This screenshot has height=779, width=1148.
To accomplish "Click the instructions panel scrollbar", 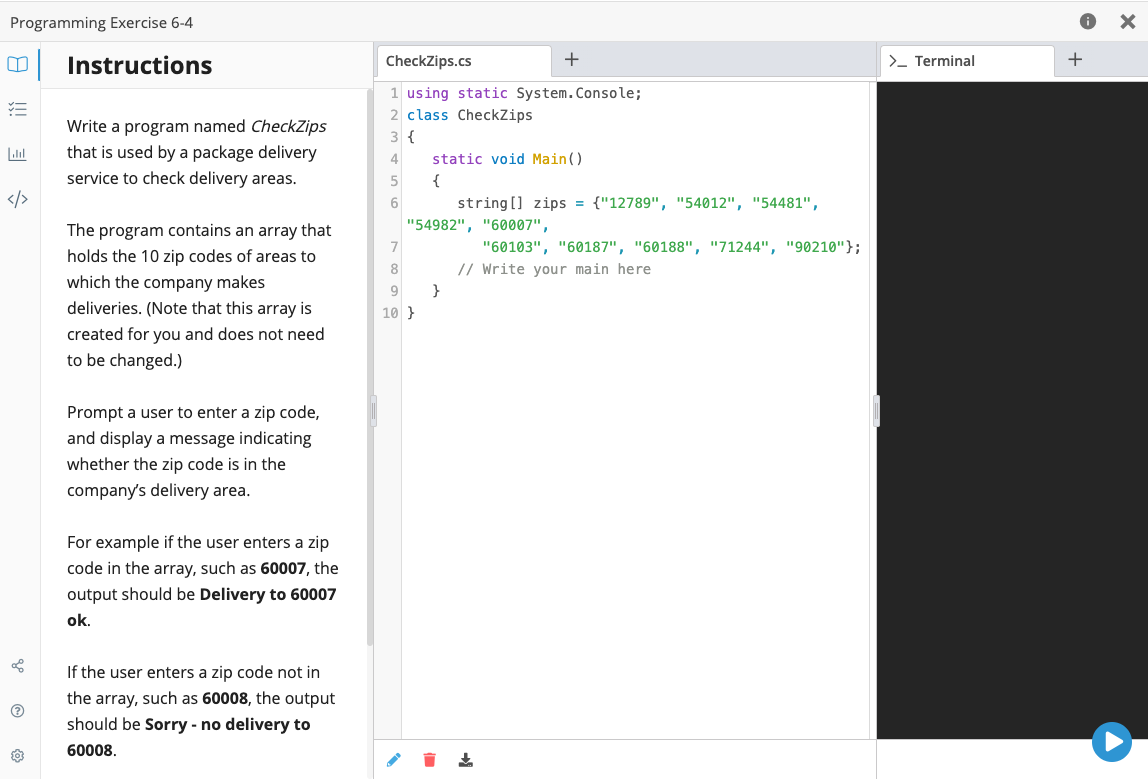I will 370,366.
